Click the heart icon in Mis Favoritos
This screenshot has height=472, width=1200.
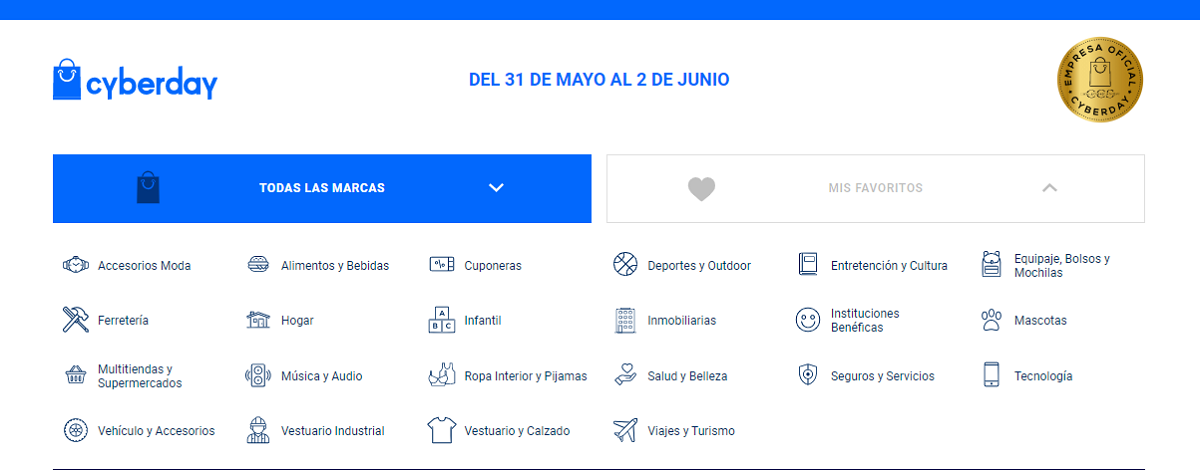coord(702,188)
